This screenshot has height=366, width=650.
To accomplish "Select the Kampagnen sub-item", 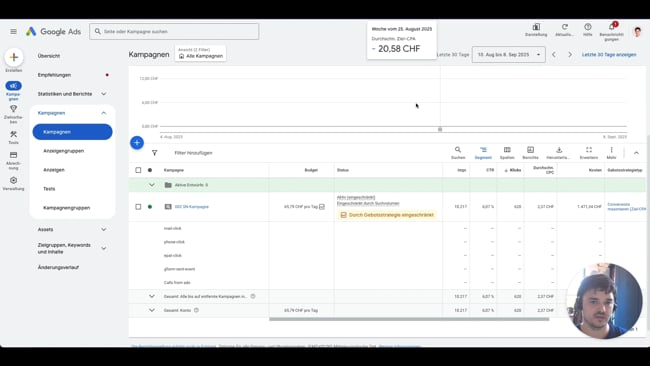I will [73, 132].
